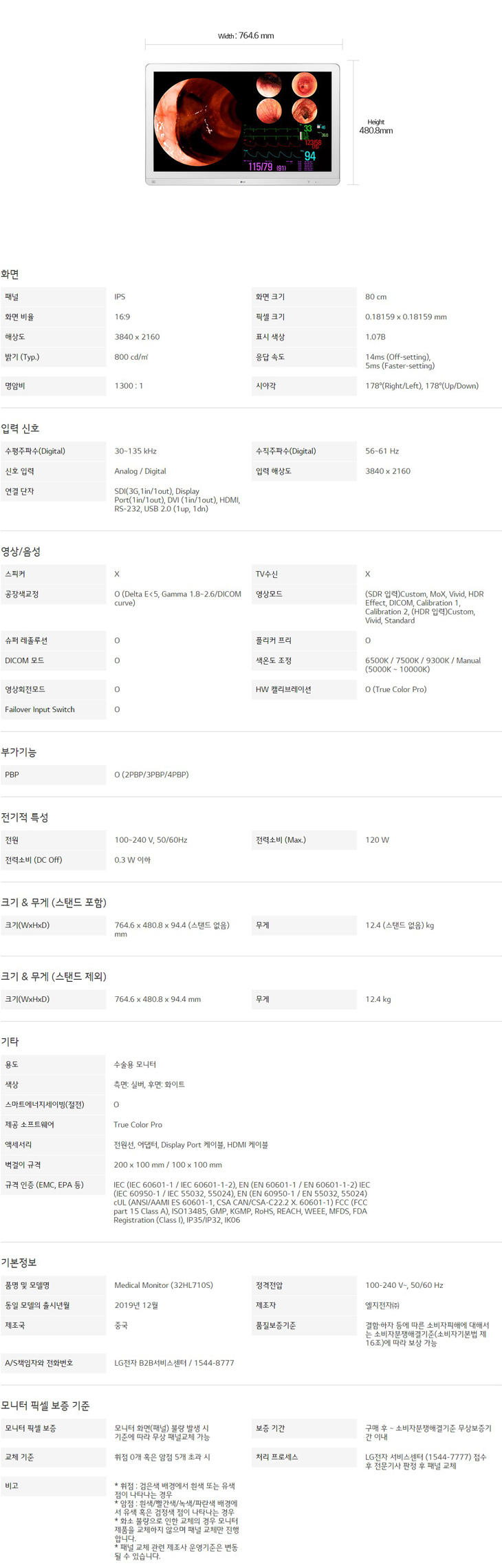
Task: Select the 화면 section heading
Action: 10,274
